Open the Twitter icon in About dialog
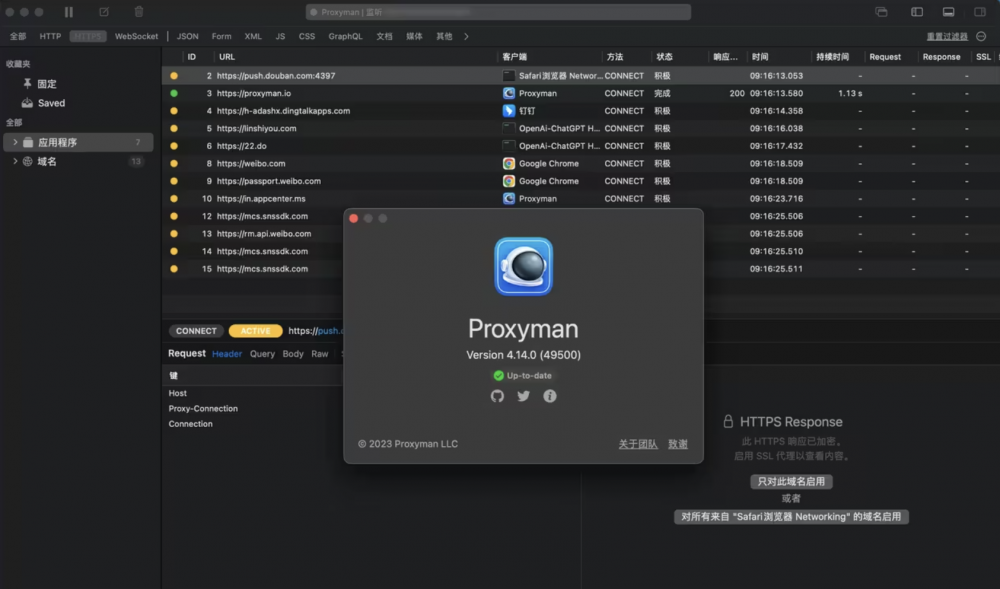The width and height of the screenshot is (1000, 589). click(524, 396)
